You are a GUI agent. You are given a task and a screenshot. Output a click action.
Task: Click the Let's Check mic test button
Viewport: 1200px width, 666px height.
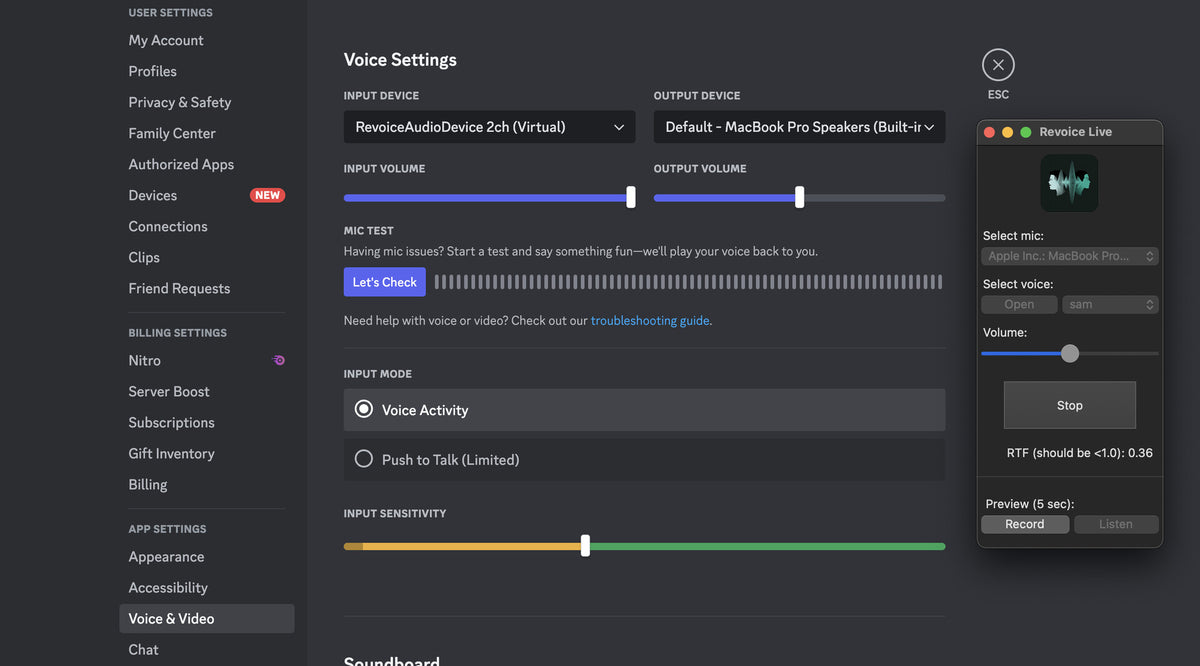tap(385, 282)
